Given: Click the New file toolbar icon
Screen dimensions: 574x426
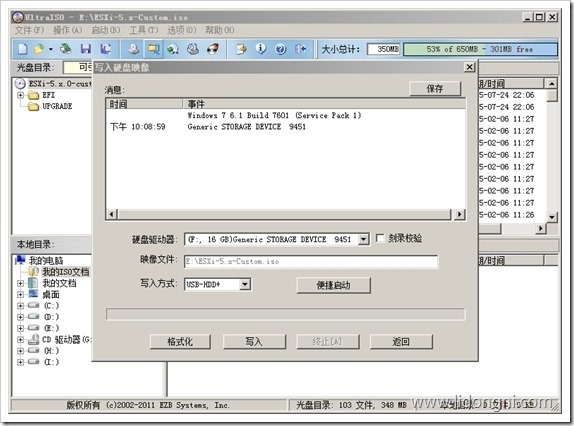Looking at the screenshot, I should point(22,49).
